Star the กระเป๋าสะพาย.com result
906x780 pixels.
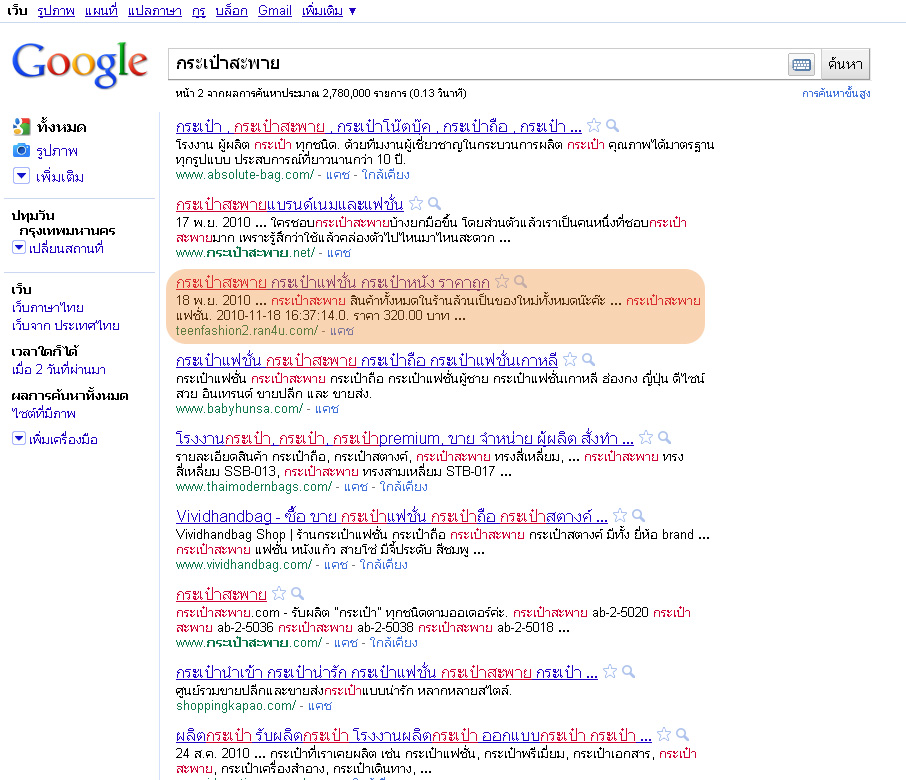click(x=279, y=593)
